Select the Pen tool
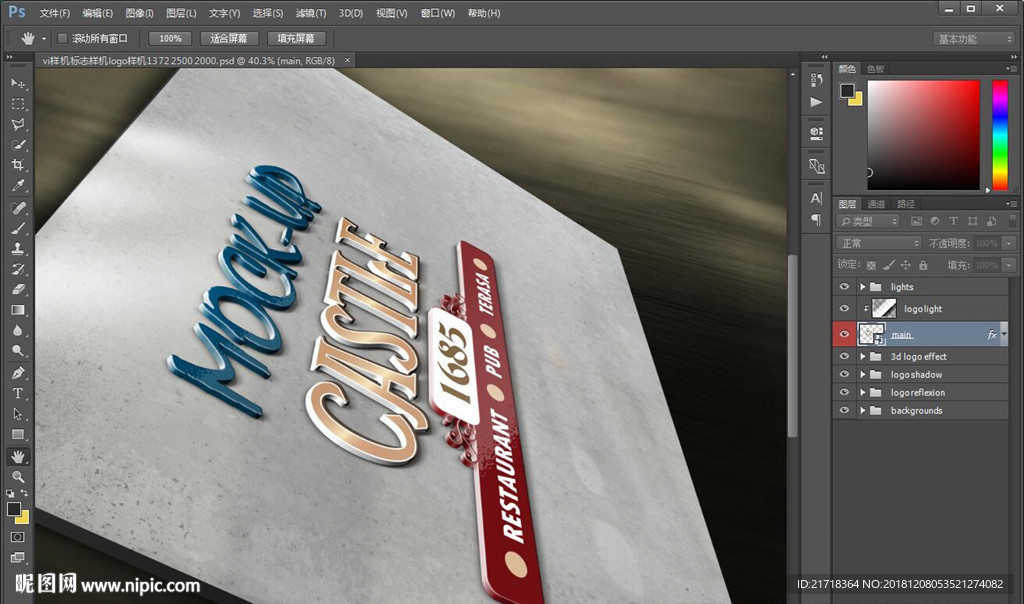The height and width of the screenshot is (604, 1024). (18, 373)
